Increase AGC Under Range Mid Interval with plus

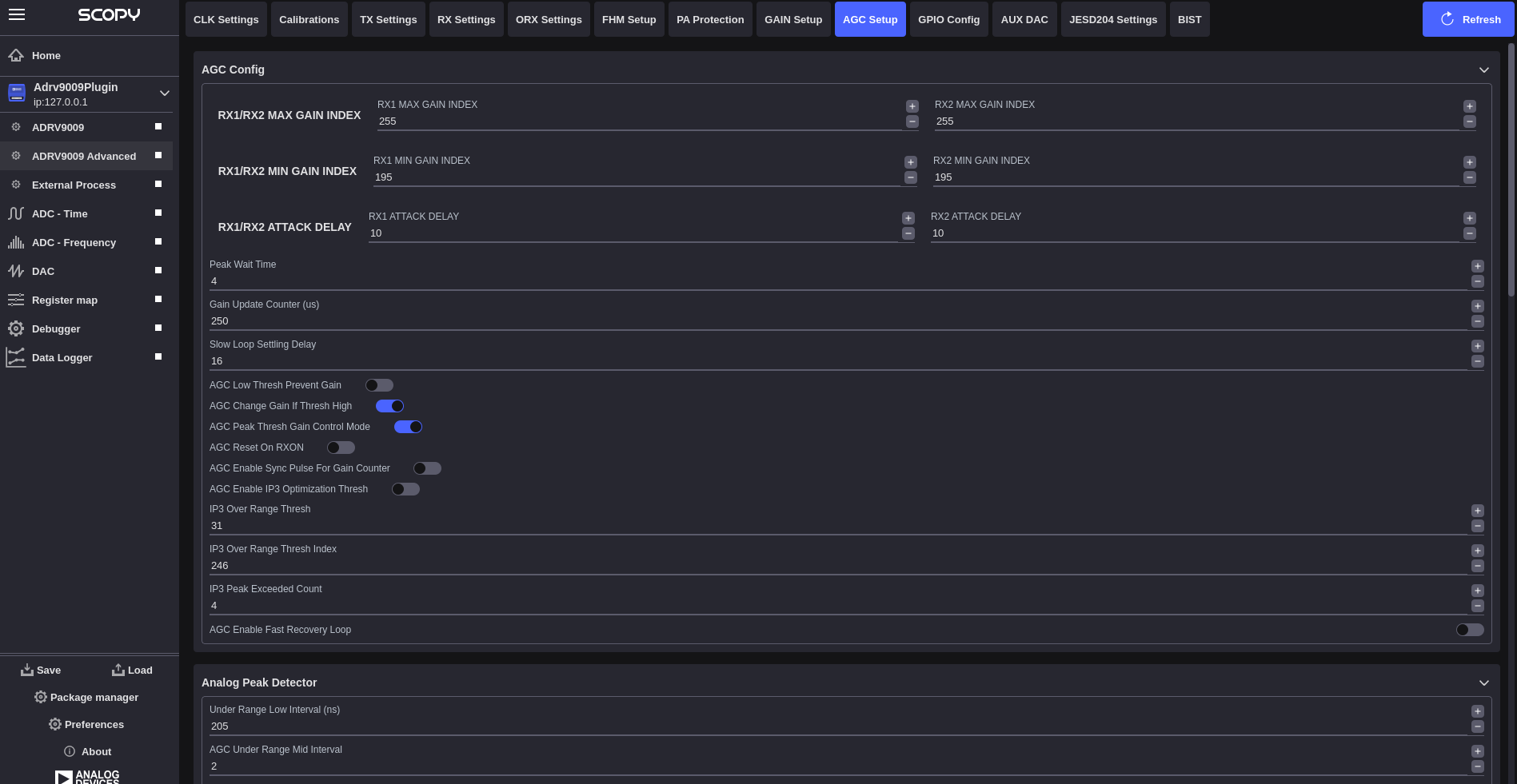click(x=1478, y=751)
